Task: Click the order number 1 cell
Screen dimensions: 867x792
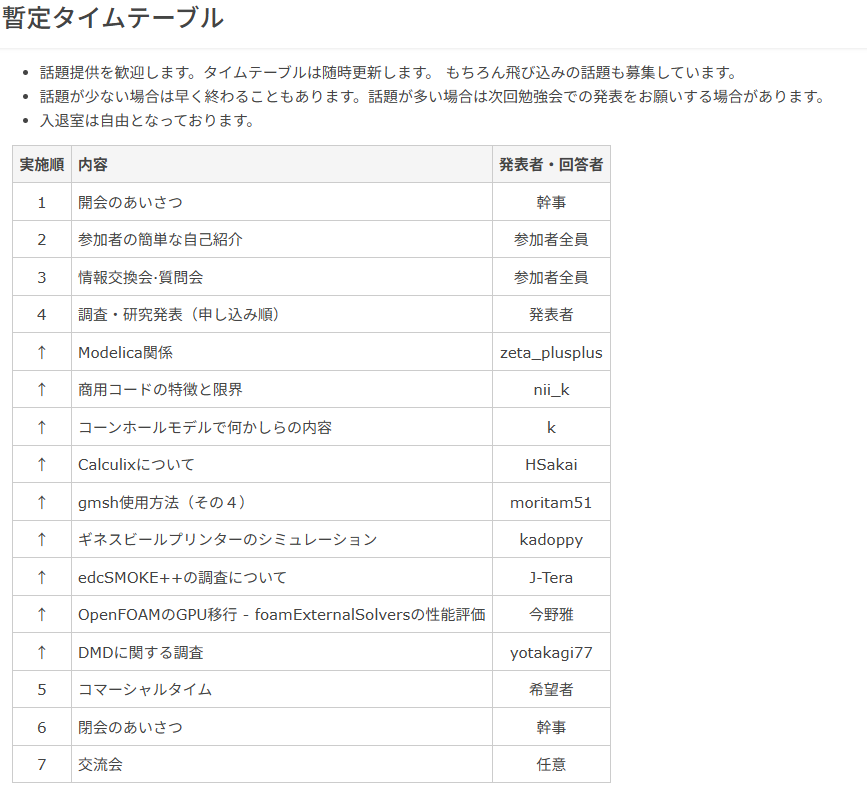Action: pyautogui.click(x=42, y=202)
